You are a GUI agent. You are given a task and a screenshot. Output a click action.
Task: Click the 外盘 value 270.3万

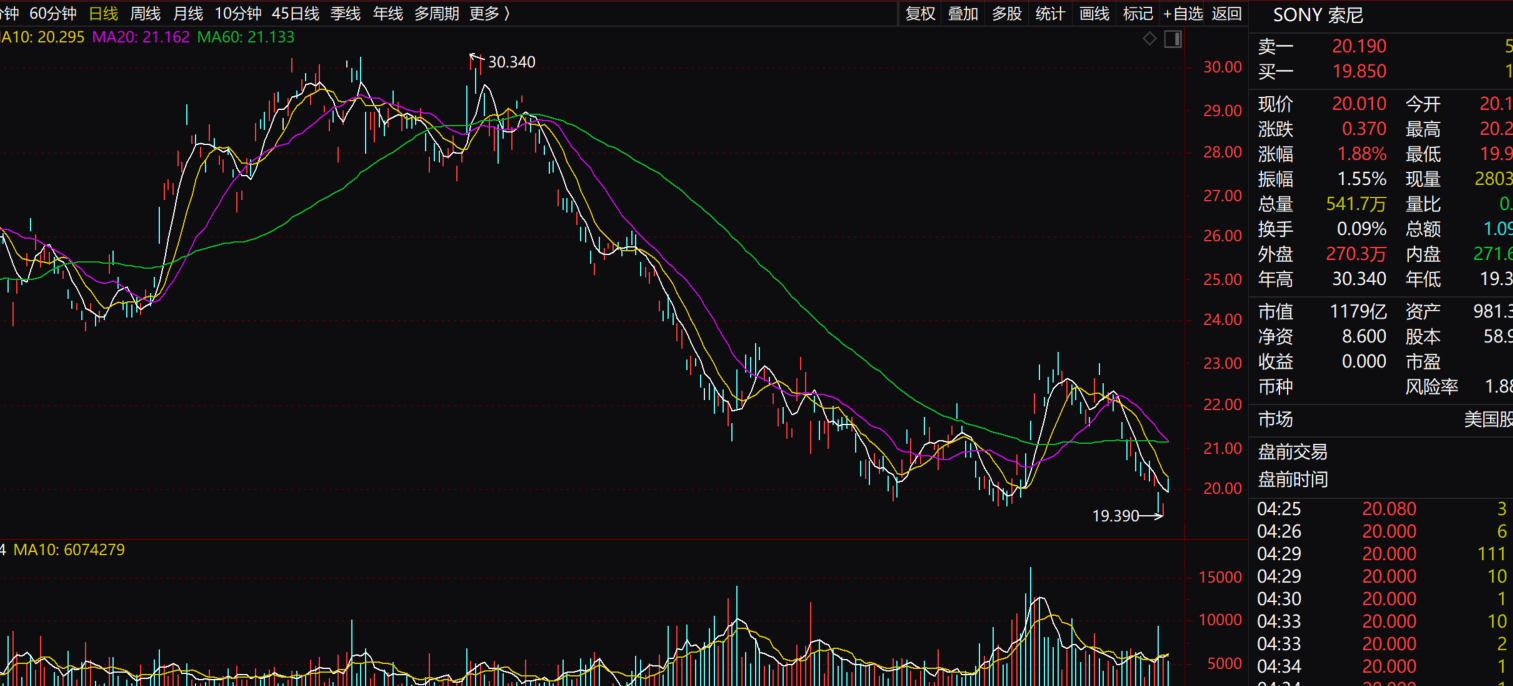(x=1357, y=254)
